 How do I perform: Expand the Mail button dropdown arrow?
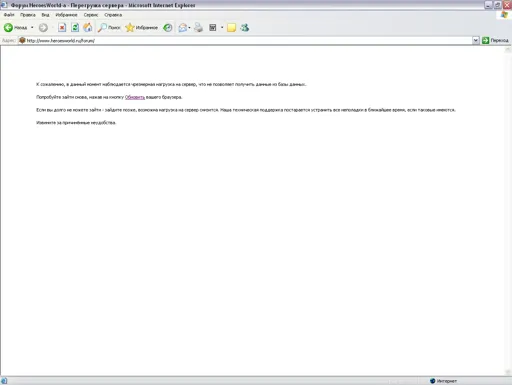(x=189, y=28)
